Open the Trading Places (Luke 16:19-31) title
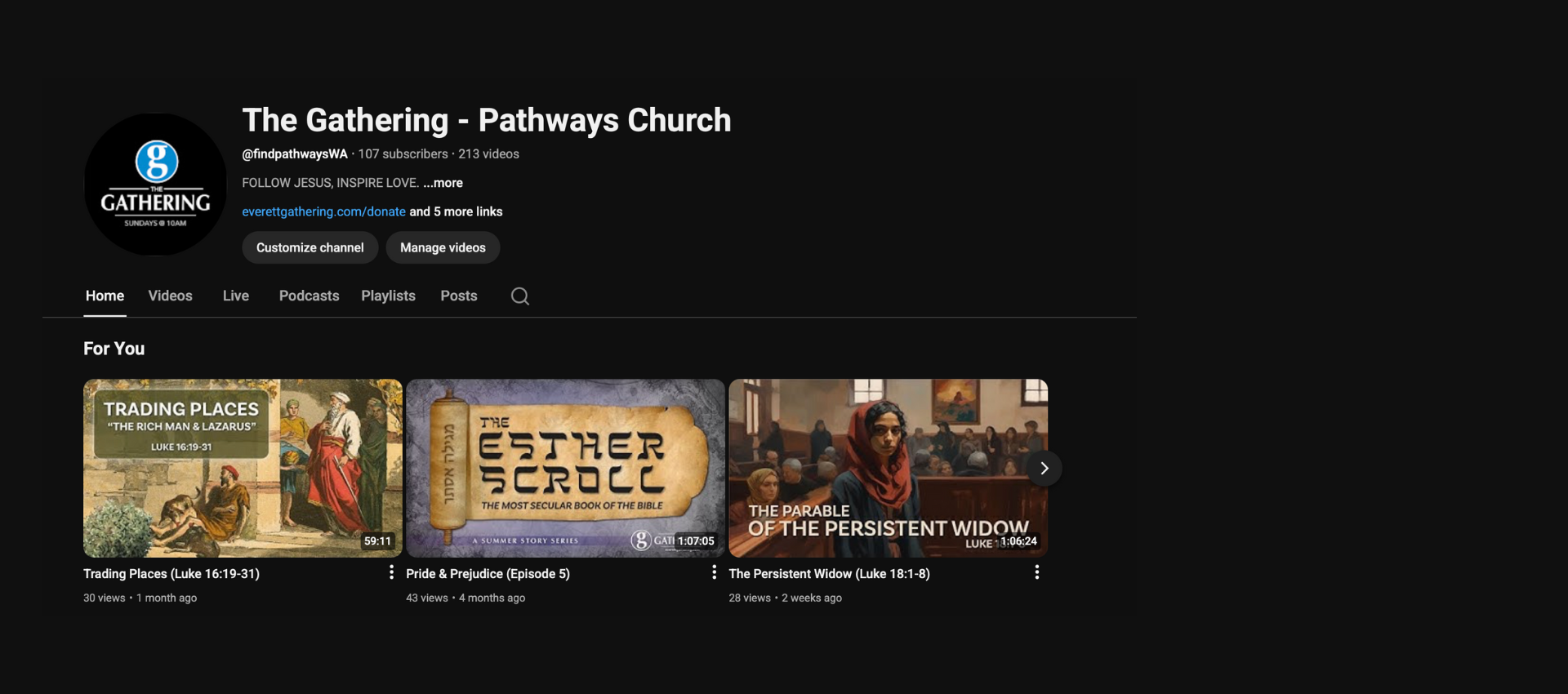Viewport: 1568px width, 694px height. tap(171, 574)
